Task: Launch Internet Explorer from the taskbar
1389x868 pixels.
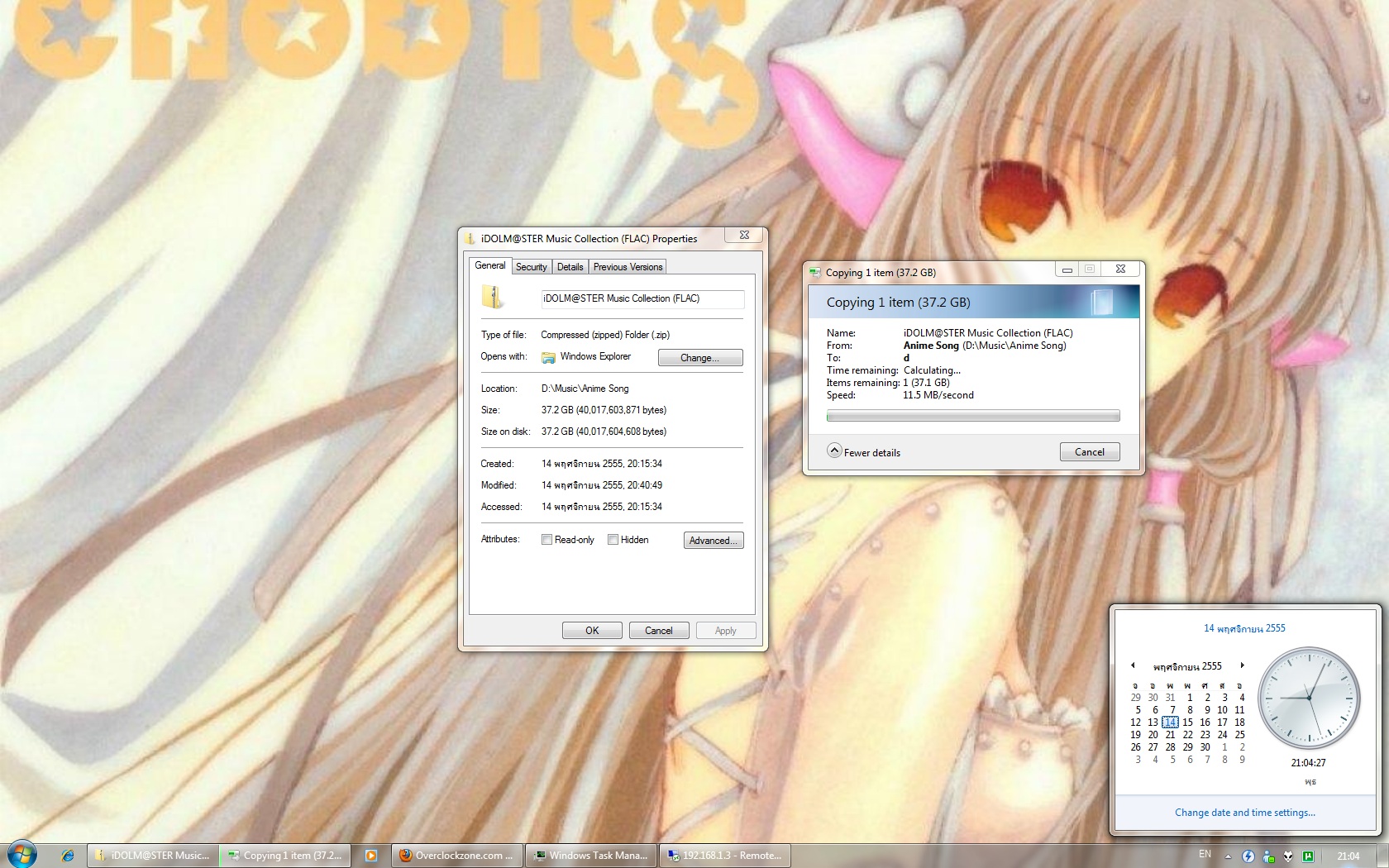Action: [67, 856]
